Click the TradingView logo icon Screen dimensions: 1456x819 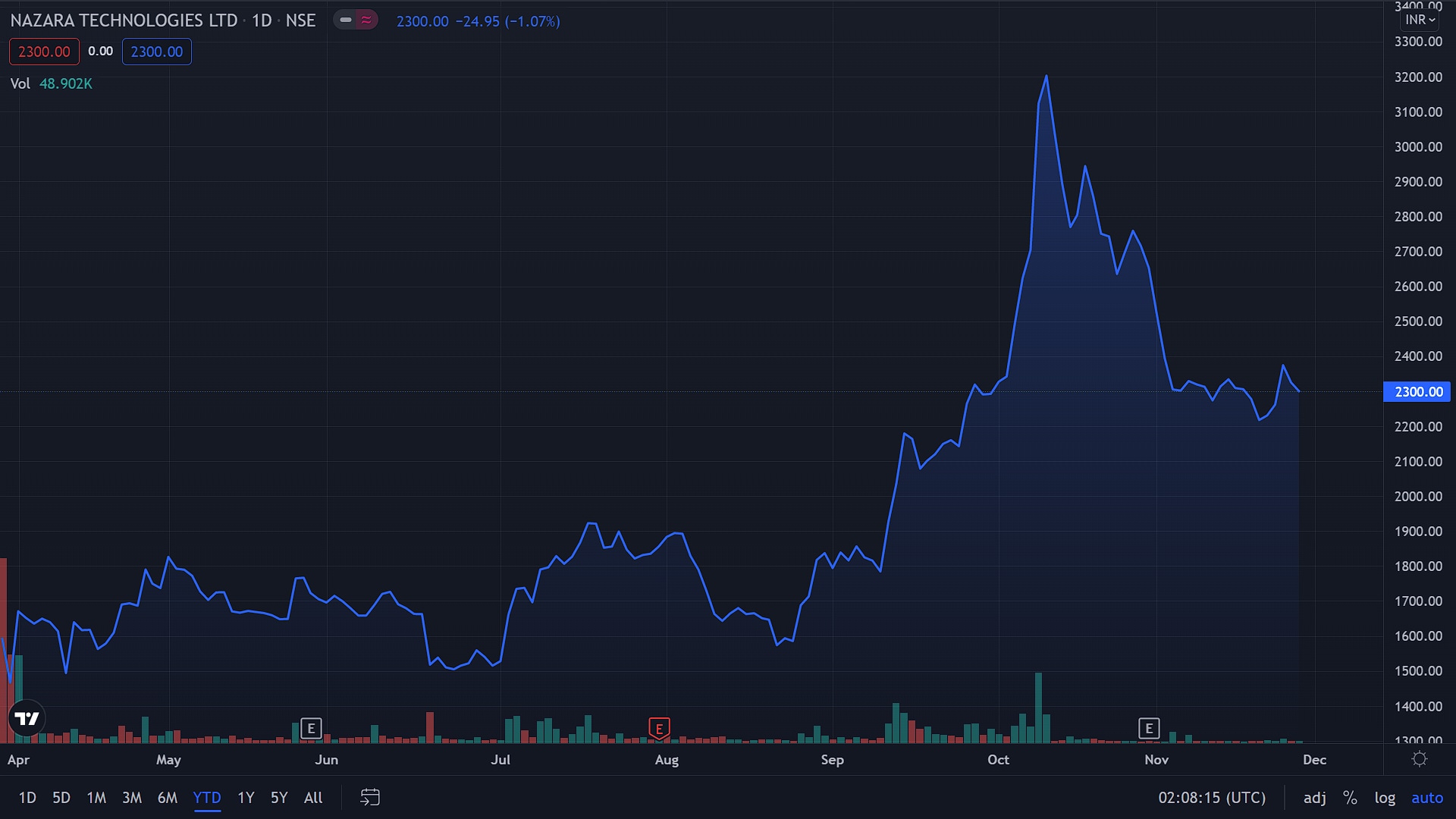tap(27, 718)
